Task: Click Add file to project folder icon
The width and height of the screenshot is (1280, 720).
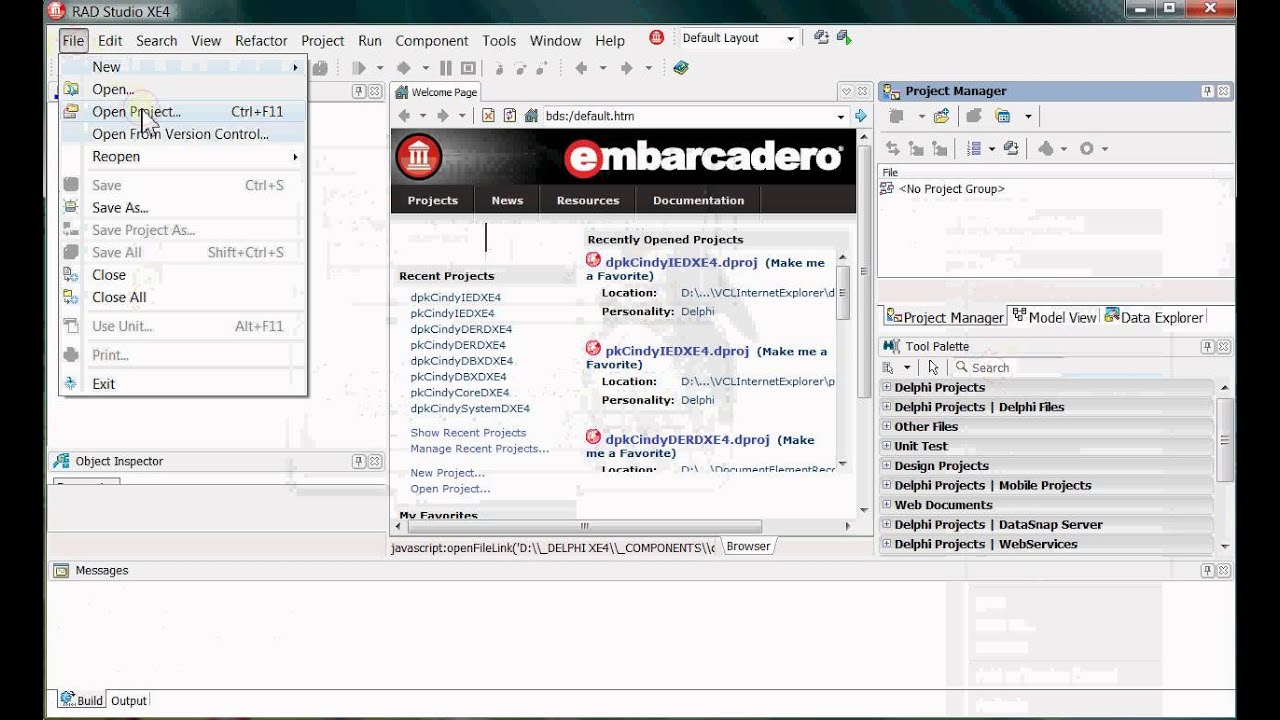Action: (941, 116)
